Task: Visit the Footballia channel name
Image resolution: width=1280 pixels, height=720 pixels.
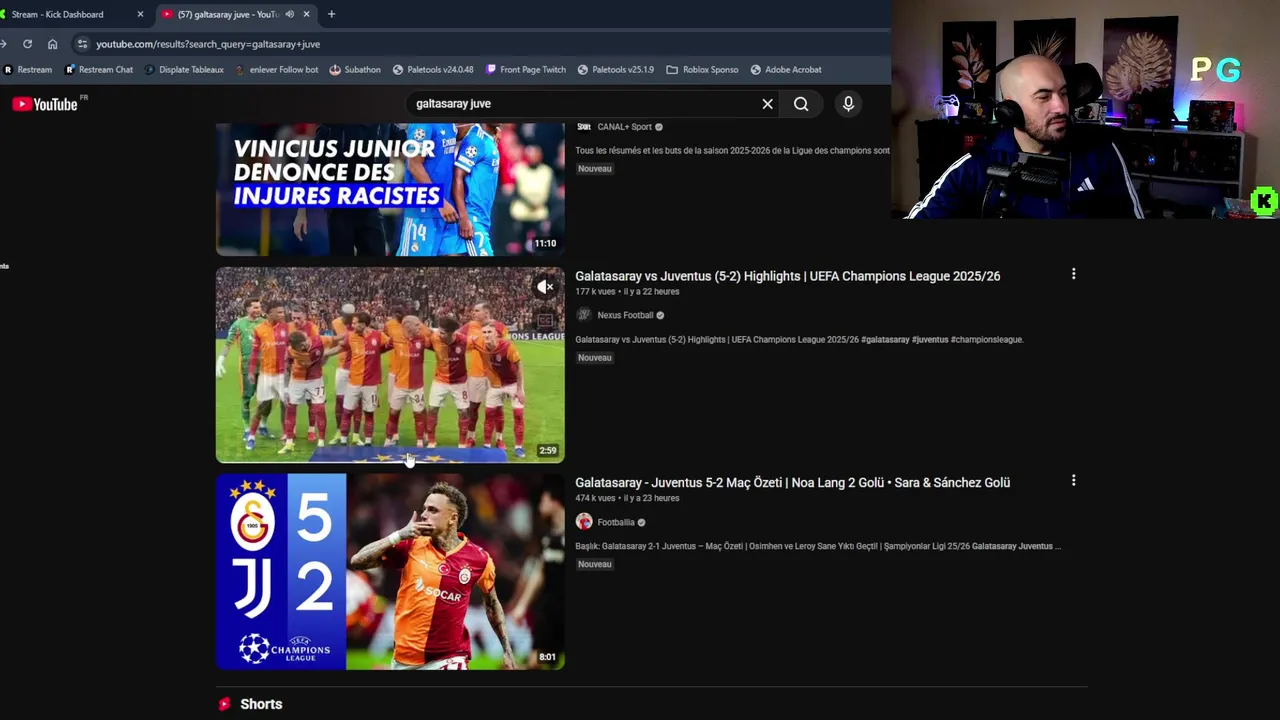Action: pyautogui.click(x=616, y=522)
